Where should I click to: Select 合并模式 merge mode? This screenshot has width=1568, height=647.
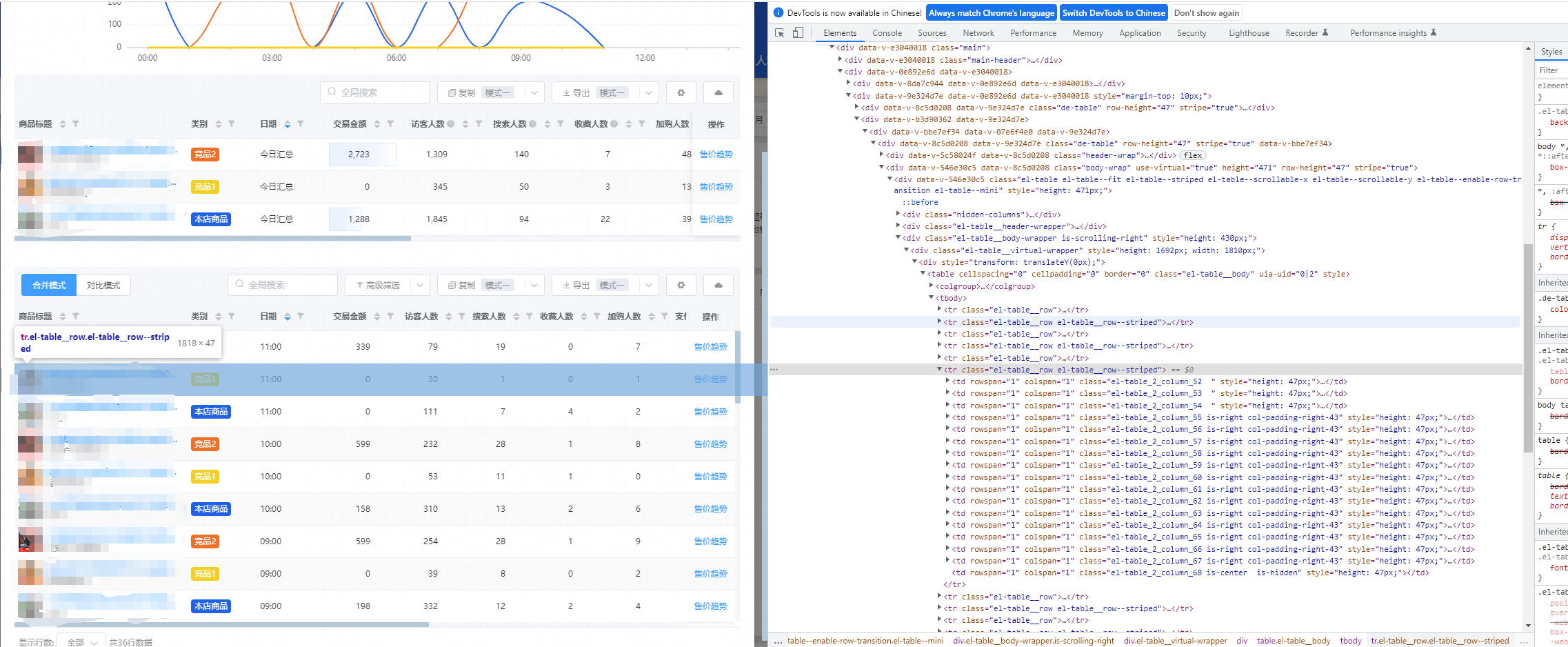49,286
